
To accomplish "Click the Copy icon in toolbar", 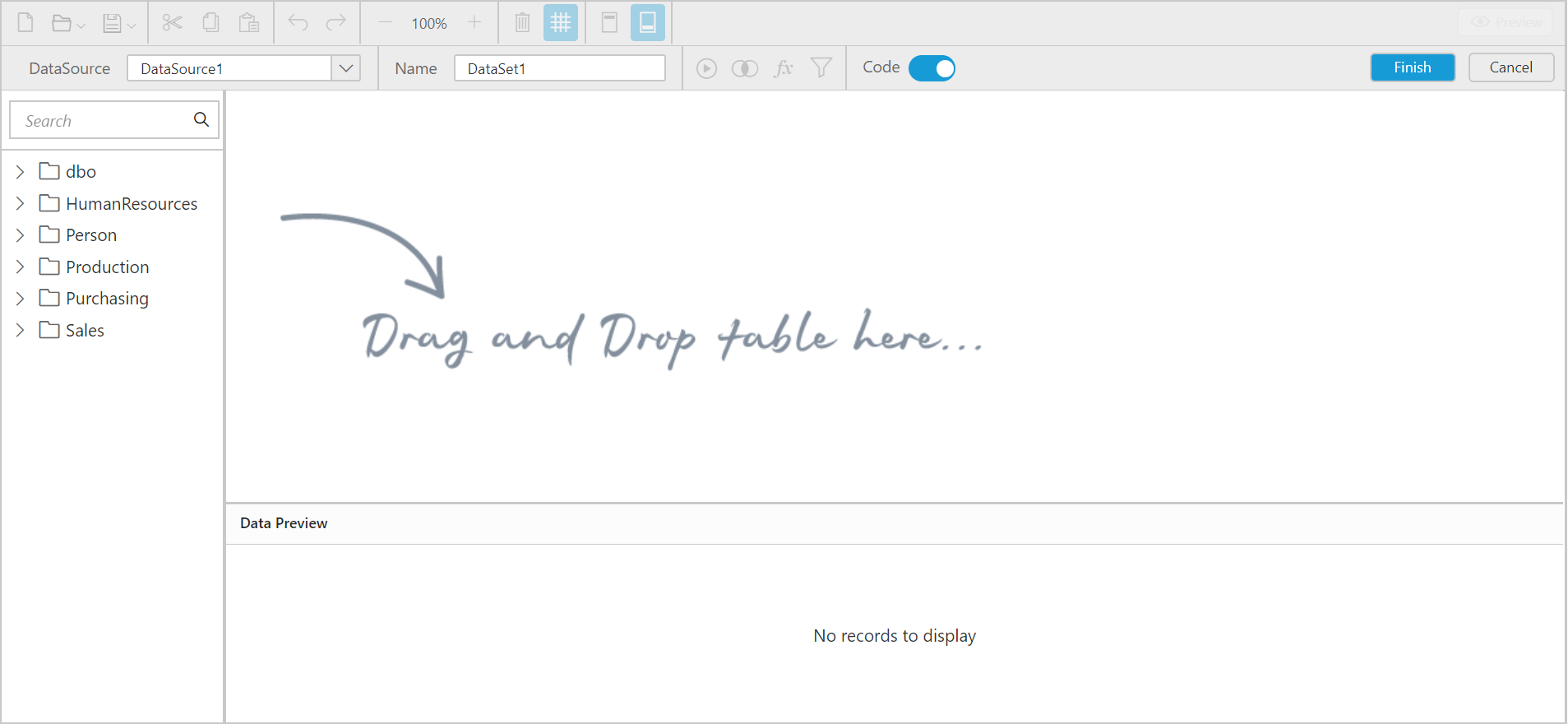I will coord(210,23).
